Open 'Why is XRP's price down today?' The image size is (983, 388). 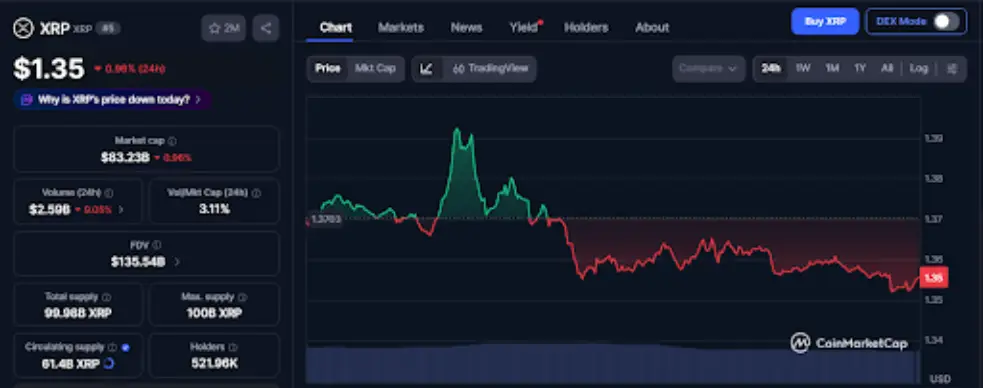113,100
